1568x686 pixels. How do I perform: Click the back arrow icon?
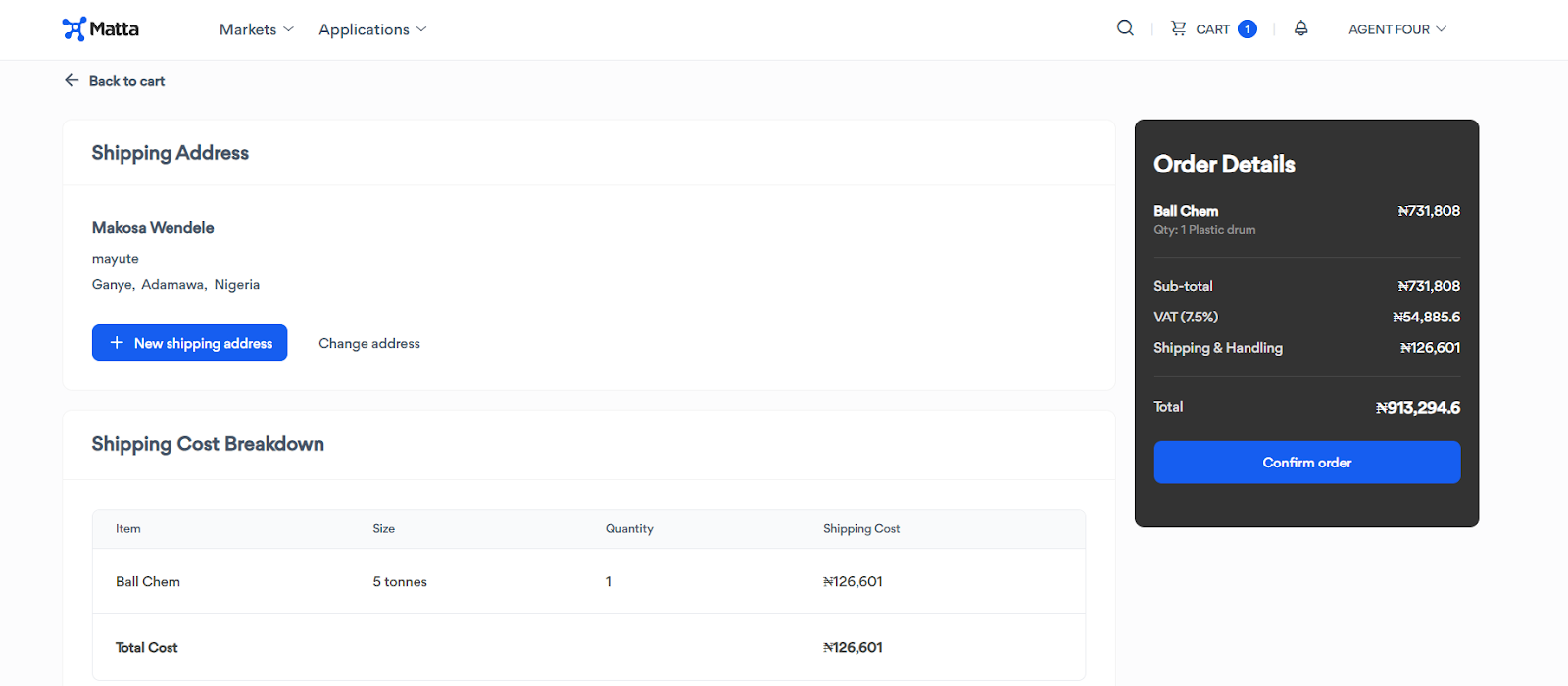coord(72,80)
